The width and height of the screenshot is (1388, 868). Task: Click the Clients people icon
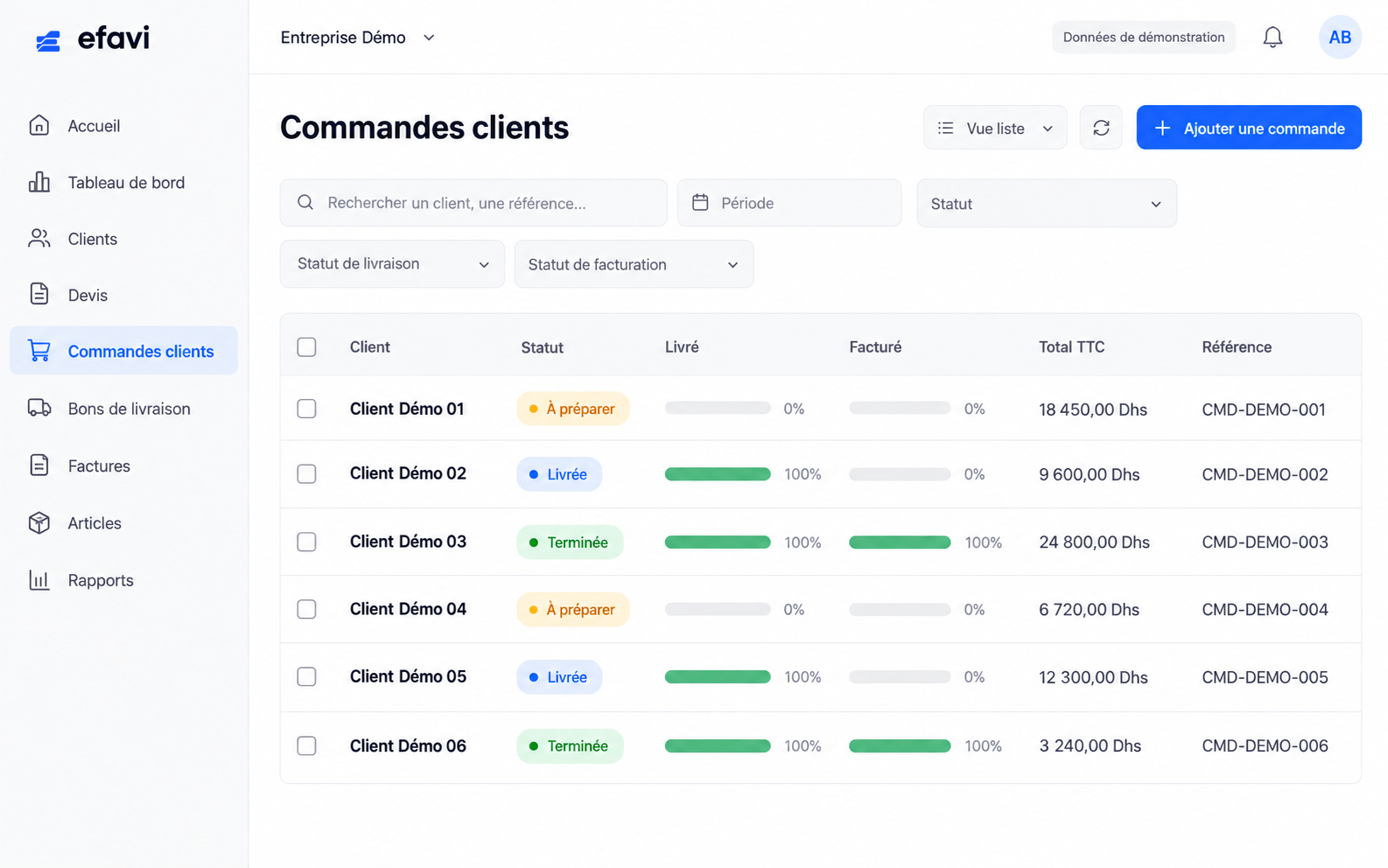click(x=39, y=238)
